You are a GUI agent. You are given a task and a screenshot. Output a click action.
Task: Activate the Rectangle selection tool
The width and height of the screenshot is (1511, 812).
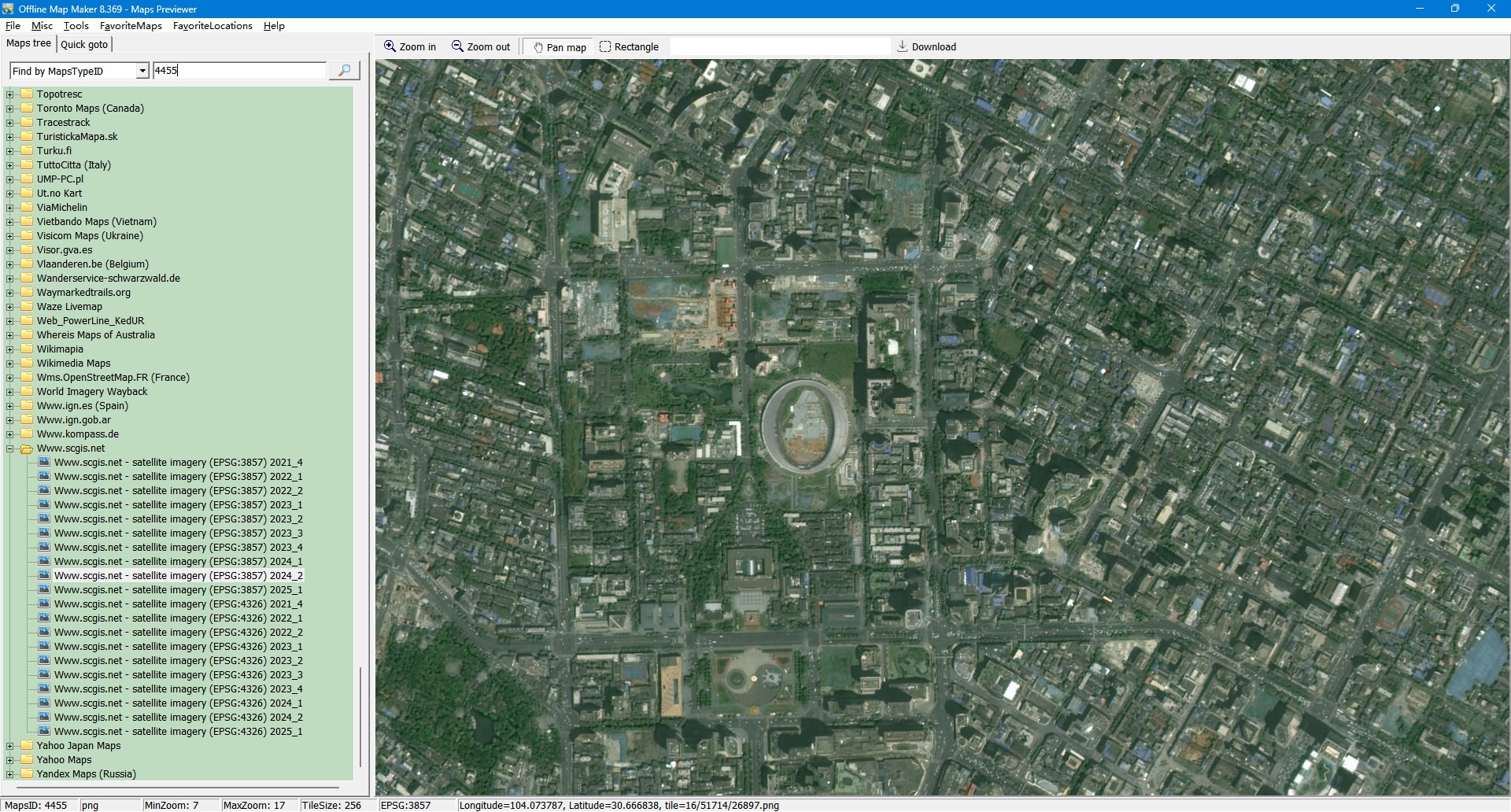pos(605,47)
